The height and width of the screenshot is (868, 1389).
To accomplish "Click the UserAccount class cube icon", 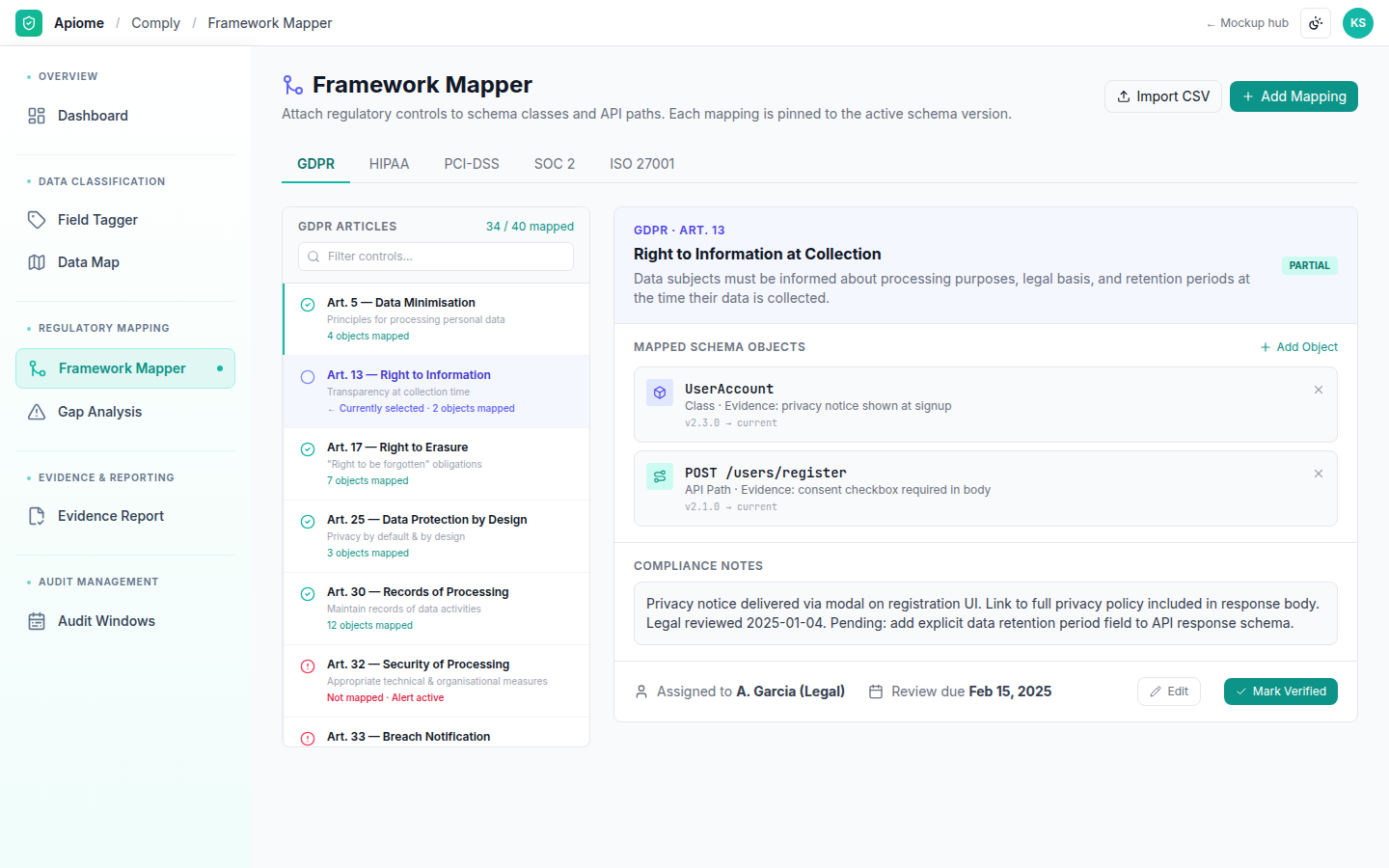I will coord(660,393).
